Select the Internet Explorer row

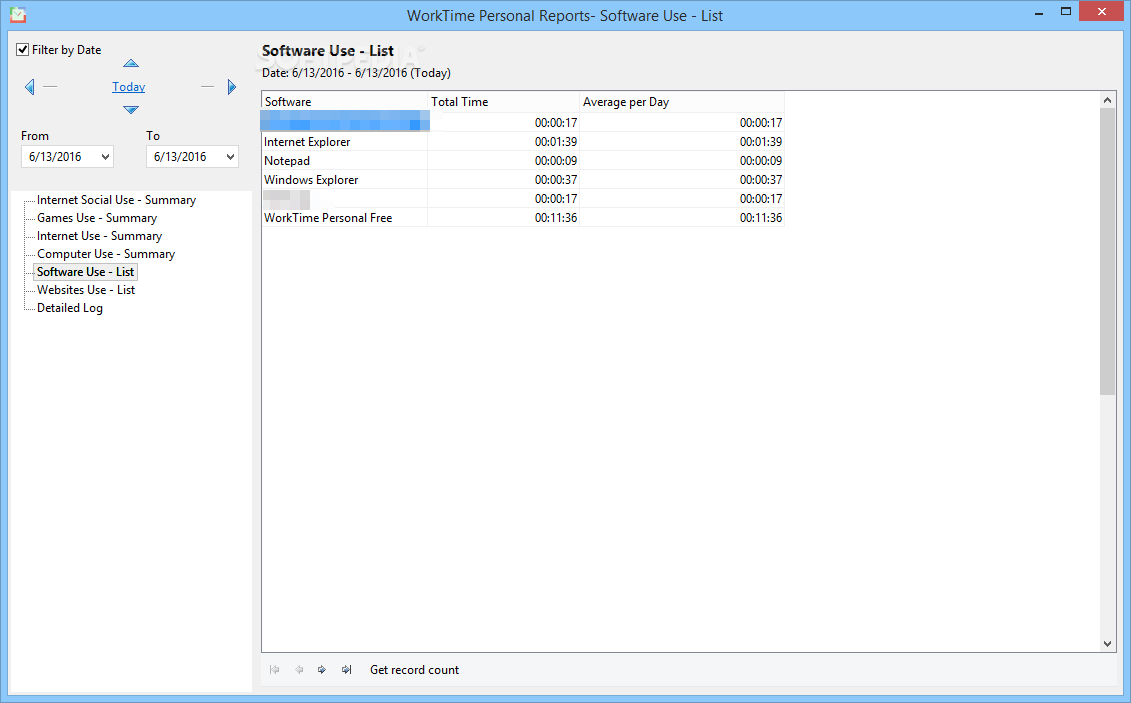pyautogui.click(x=522, y=142)
